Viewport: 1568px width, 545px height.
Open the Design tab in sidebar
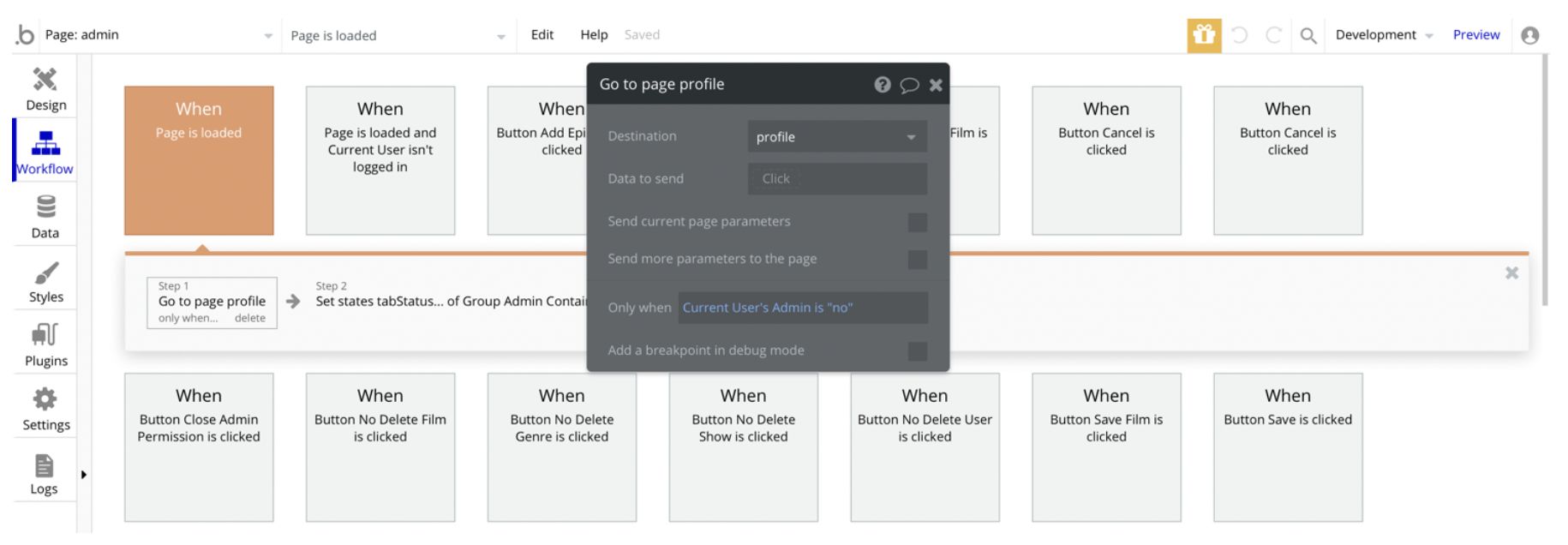45,89
